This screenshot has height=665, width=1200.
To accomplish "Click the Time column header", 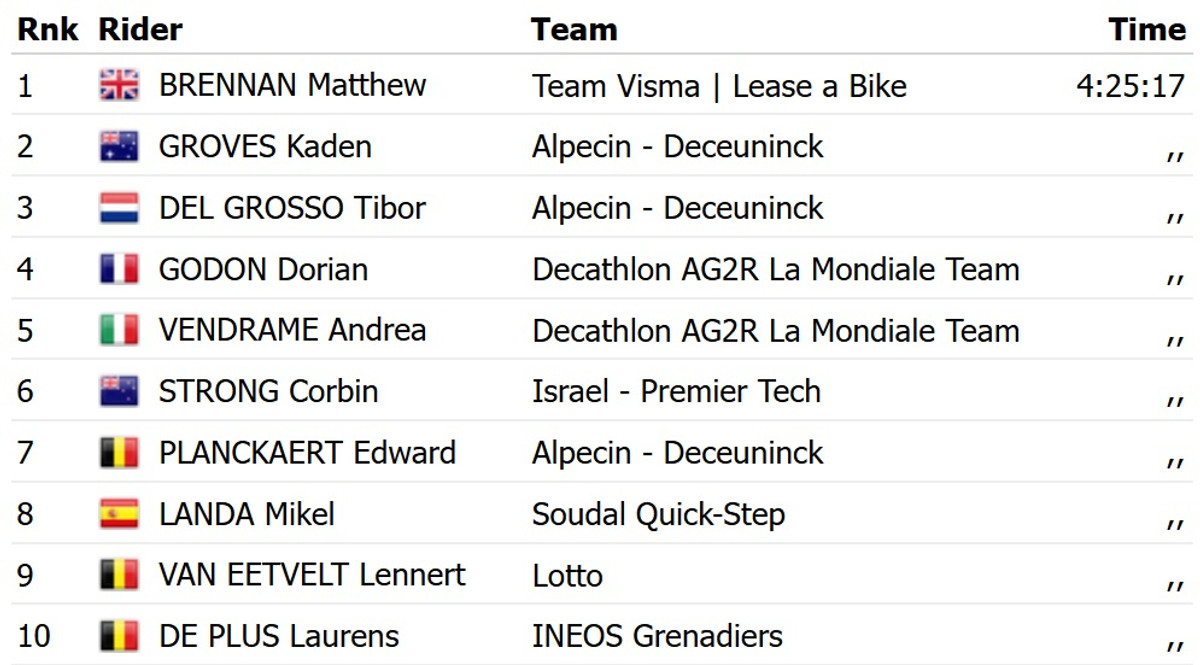I will coord(1146,30).
